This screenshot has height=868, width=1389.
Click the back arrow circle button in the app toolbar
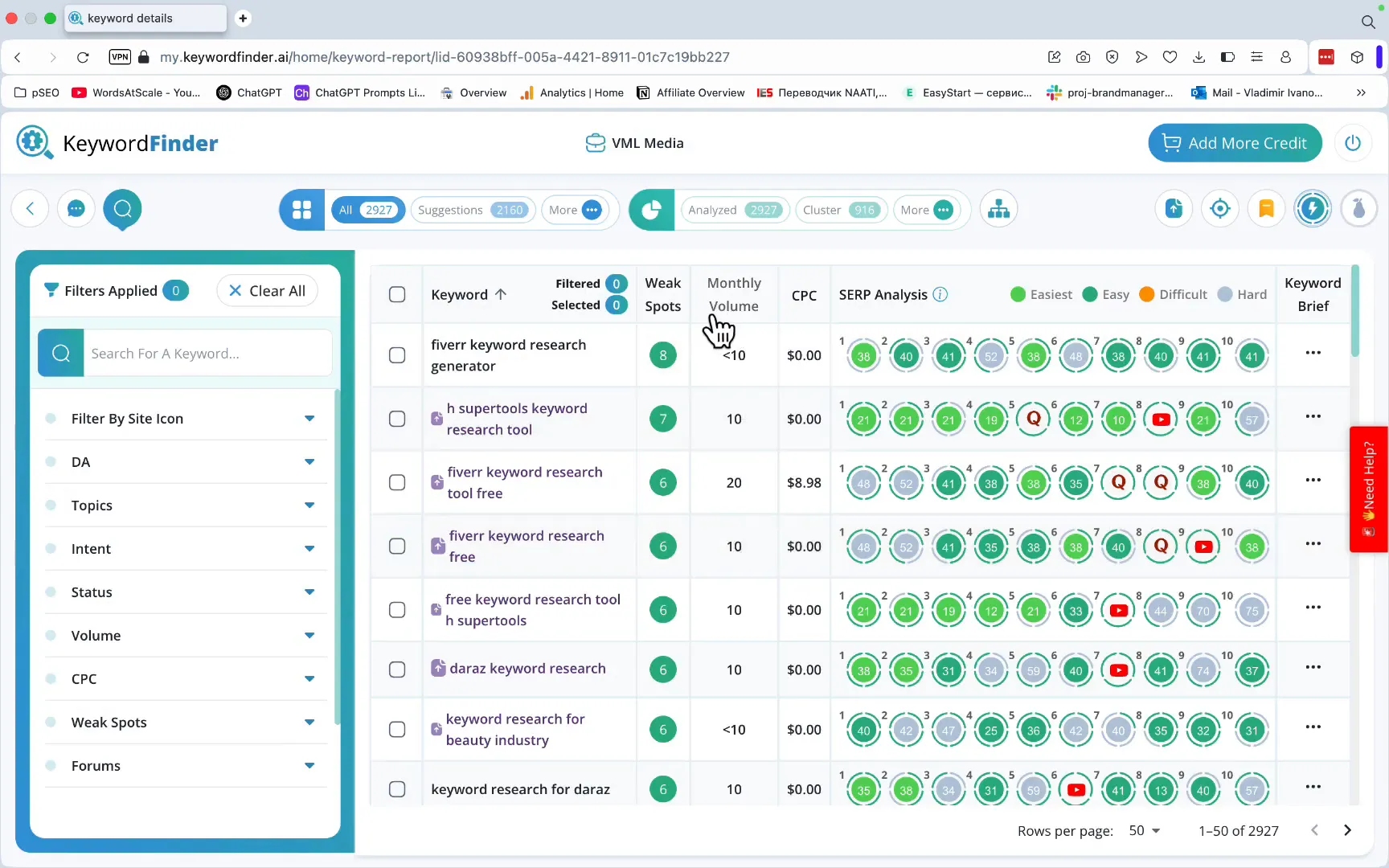[x=31, y=209]
